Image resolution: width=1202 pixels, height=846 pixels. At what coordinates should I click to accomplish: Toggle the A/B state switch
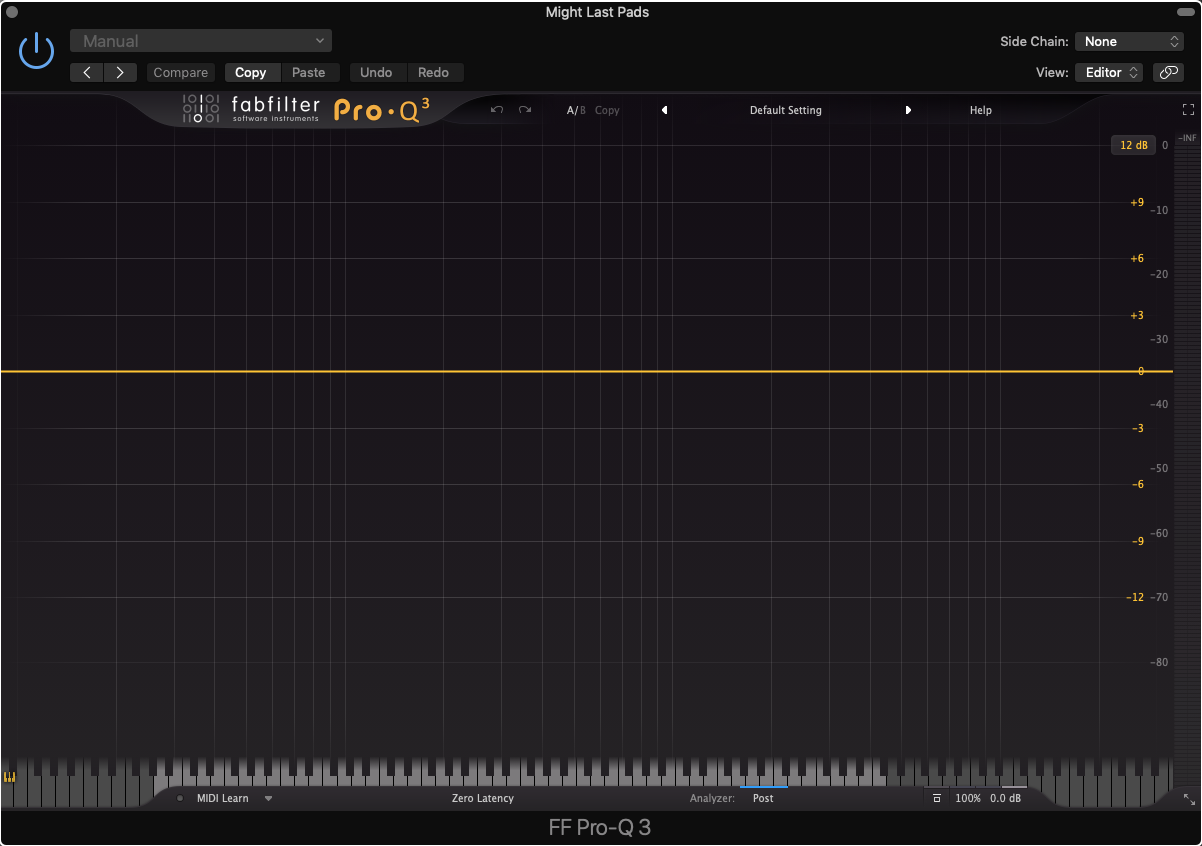tap(576, 110)
